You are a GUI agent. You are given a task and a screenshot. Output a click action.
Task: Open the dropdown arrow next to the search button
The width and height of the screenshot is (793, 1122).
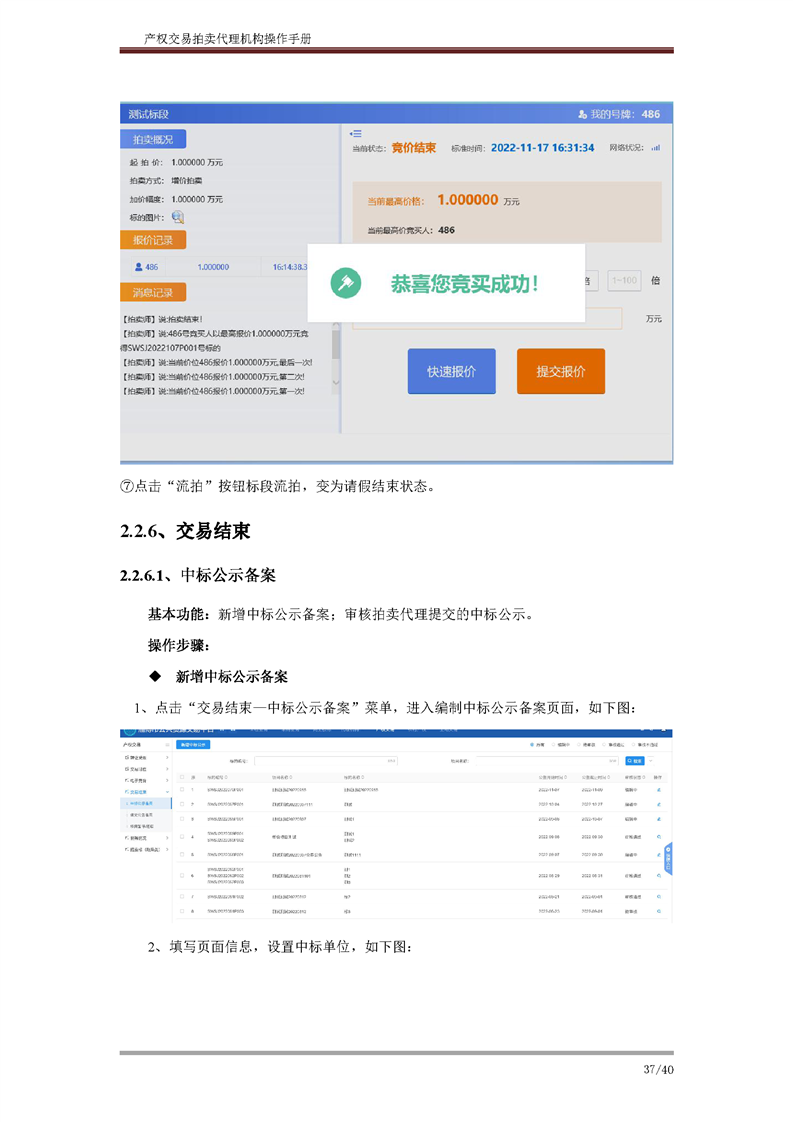point(653,761)
